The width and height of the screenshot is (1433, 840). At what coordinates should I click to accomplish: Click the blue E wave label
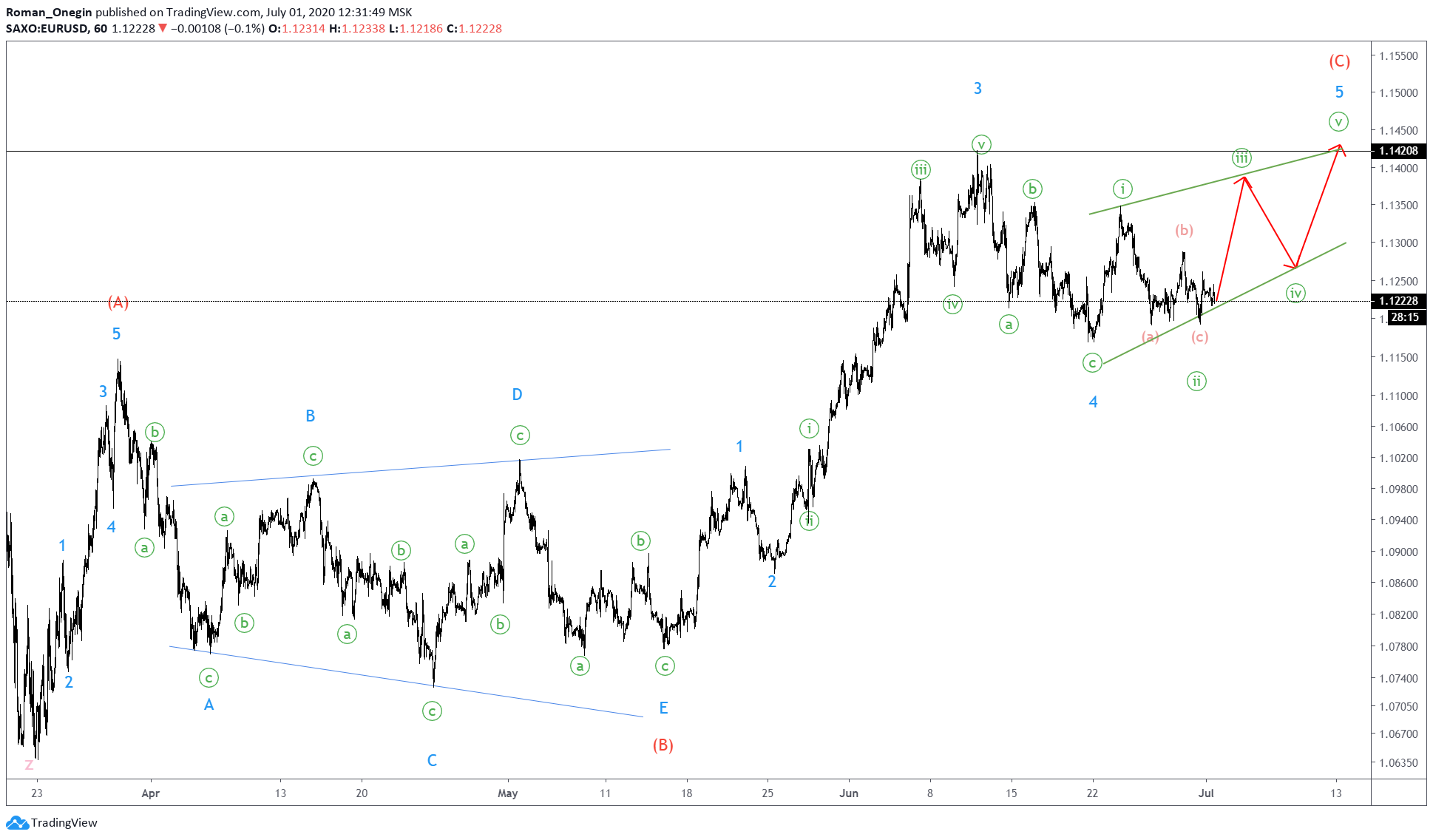point(663,708)
